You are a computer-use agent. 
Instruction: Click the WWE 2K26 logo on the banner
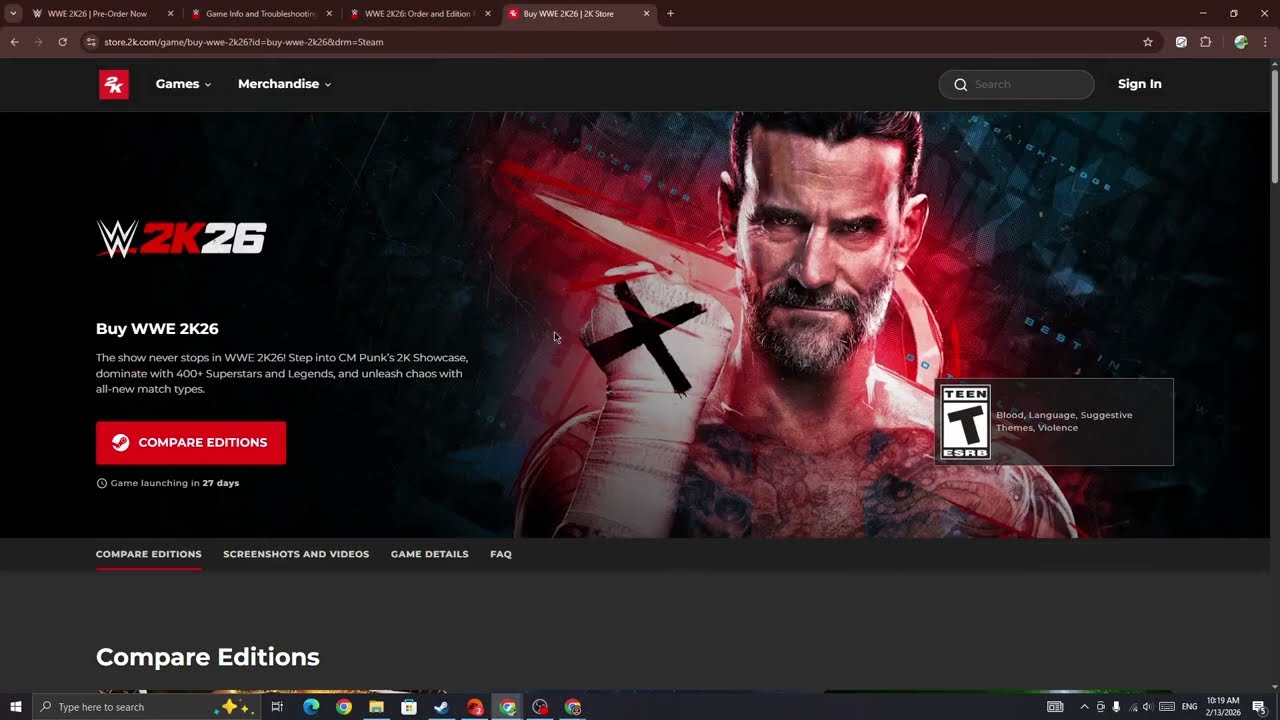pos(181,240)
